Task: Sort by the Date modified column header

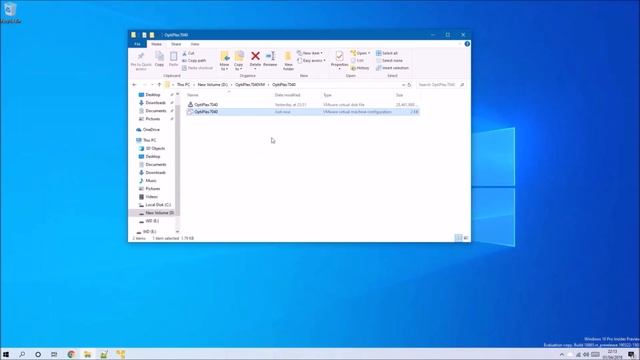Action: coord(297,95)
